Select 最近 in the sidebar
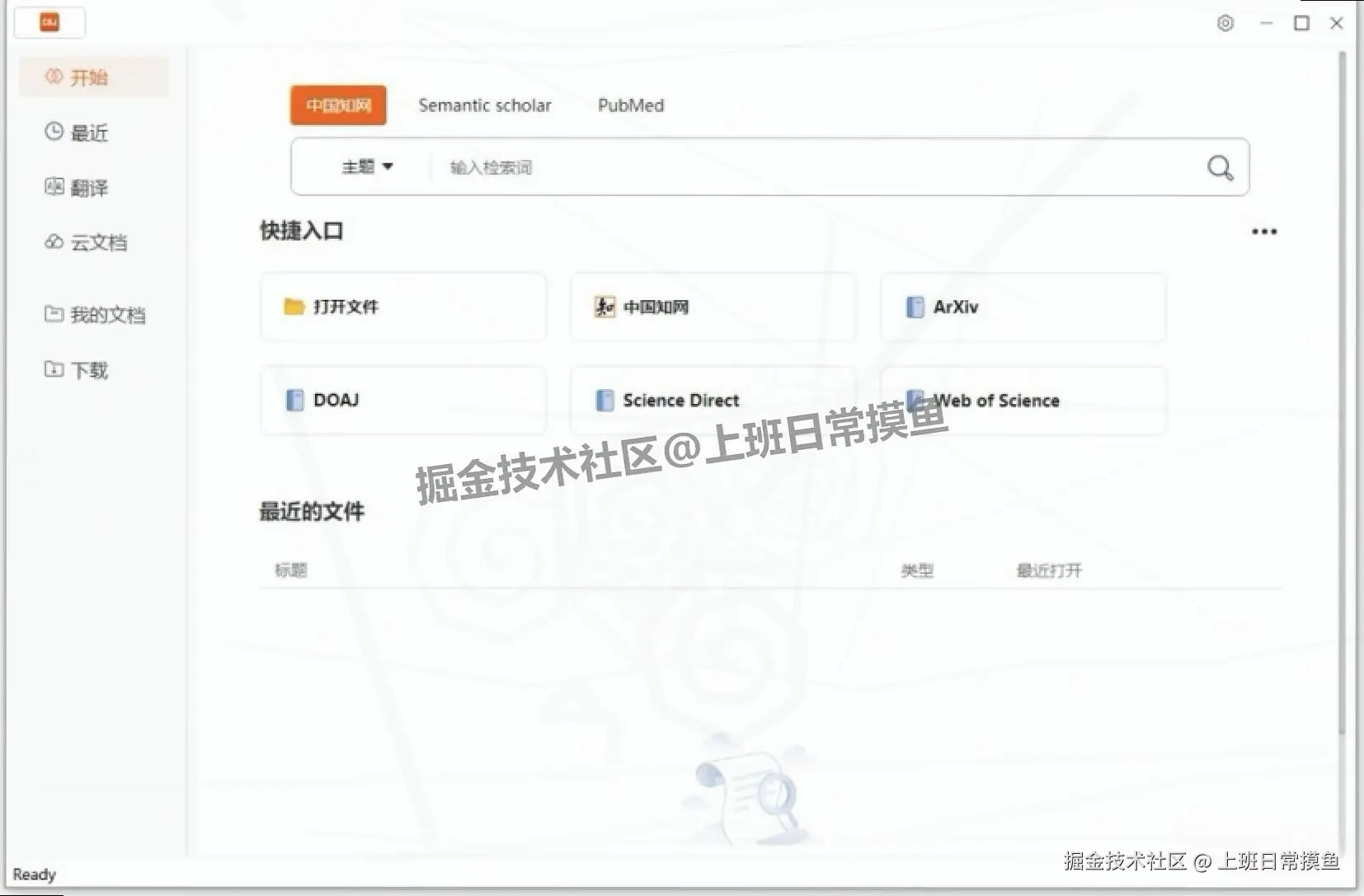 [x=87, y=132]
